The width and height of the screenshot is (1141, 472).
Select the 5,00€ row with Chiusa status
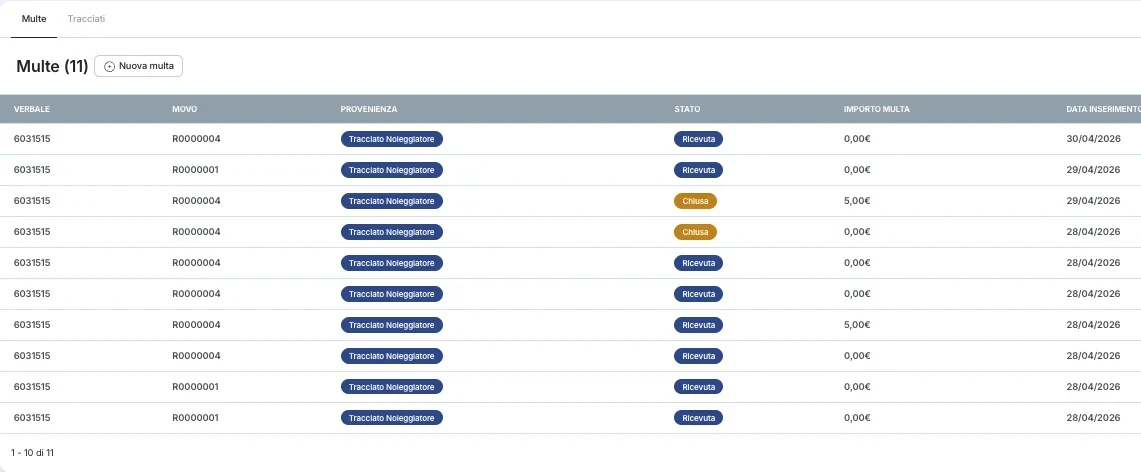pos(570,201)
